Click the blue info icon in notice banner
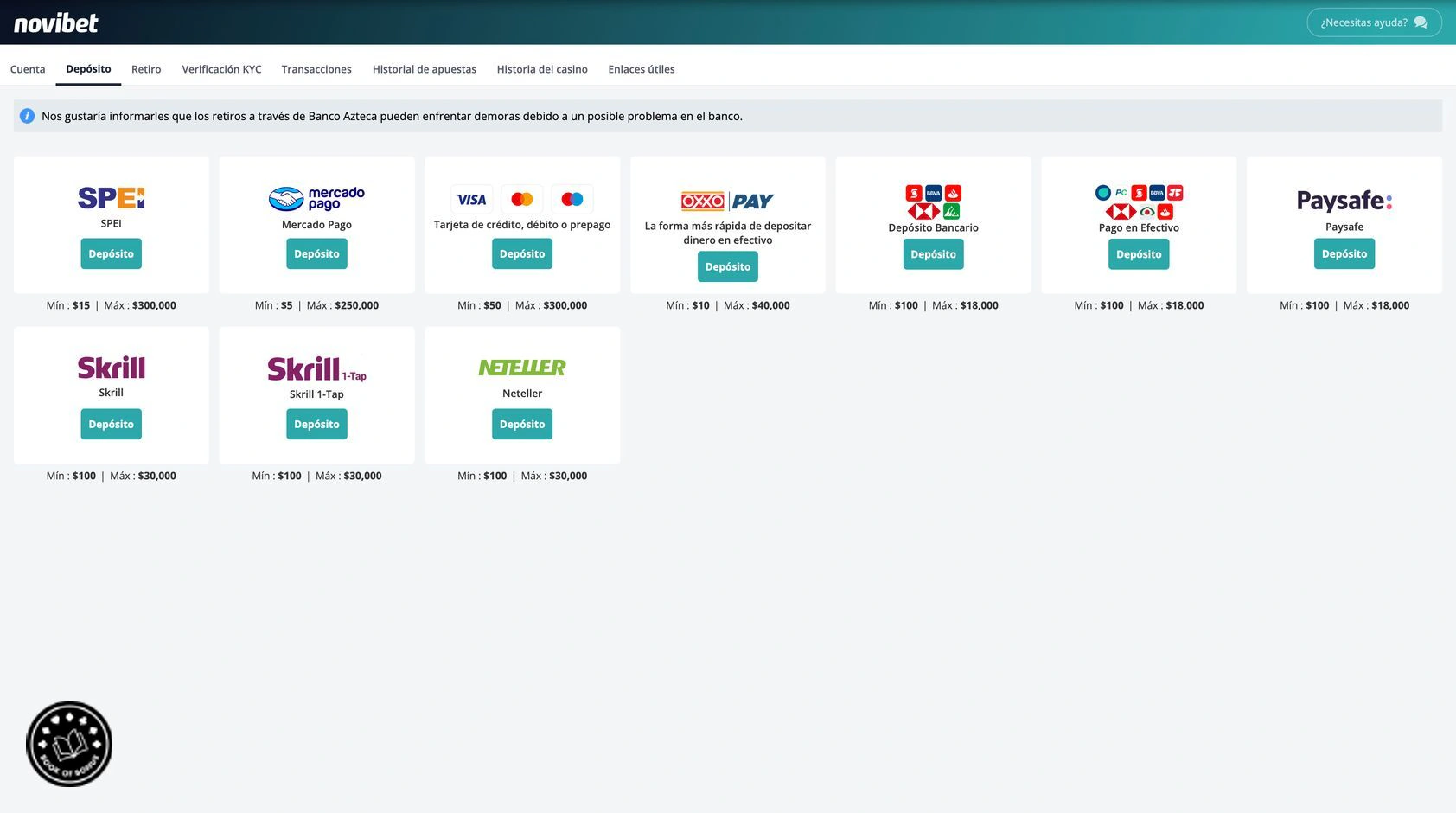 point(28,116)
